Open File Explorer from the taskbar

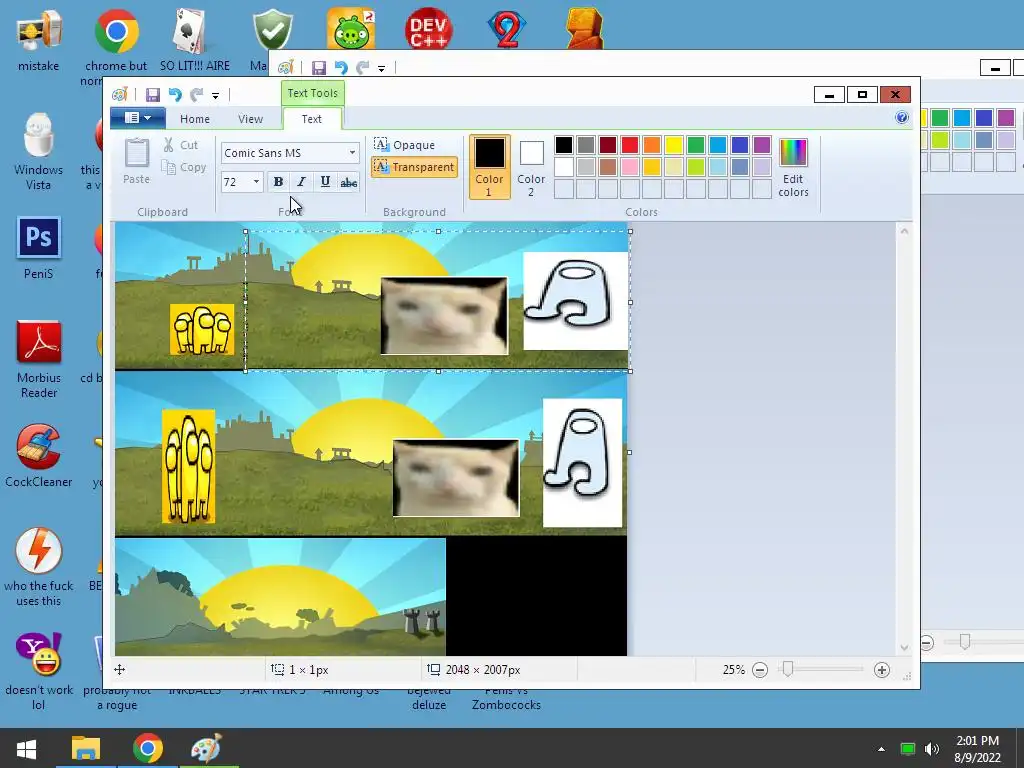(x=86, y=748)
